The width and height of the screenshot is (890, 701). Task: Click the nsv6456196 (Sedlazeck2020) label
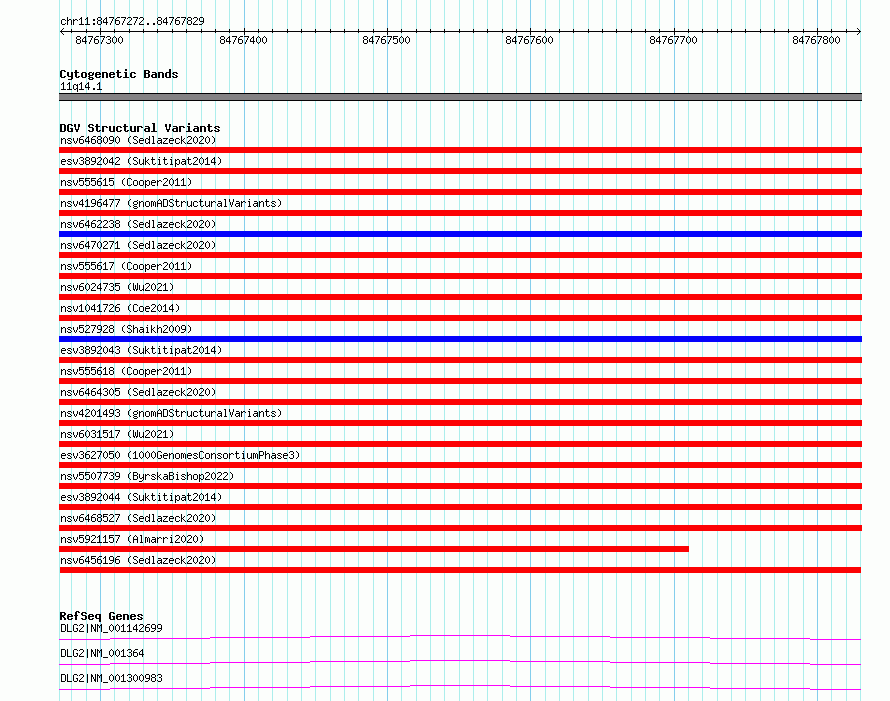138,560
